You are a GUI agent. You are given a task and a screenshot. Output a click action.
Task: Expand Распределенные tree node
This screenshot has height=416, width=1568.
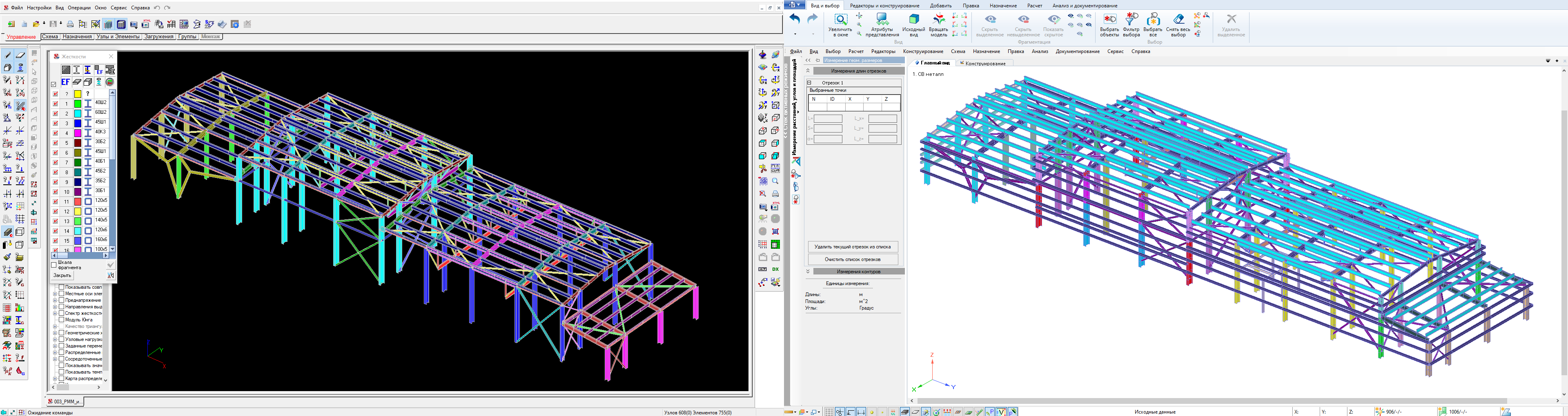point(55,353)
